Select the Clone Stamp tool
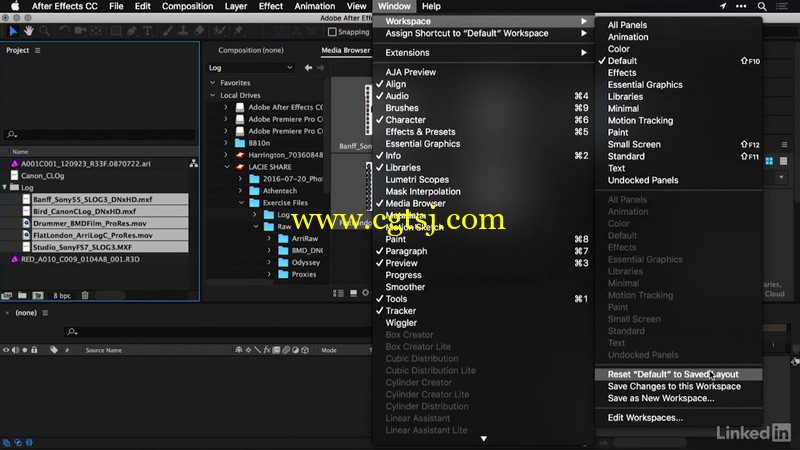The image size is (800, 450). click(x=183, y=31)
